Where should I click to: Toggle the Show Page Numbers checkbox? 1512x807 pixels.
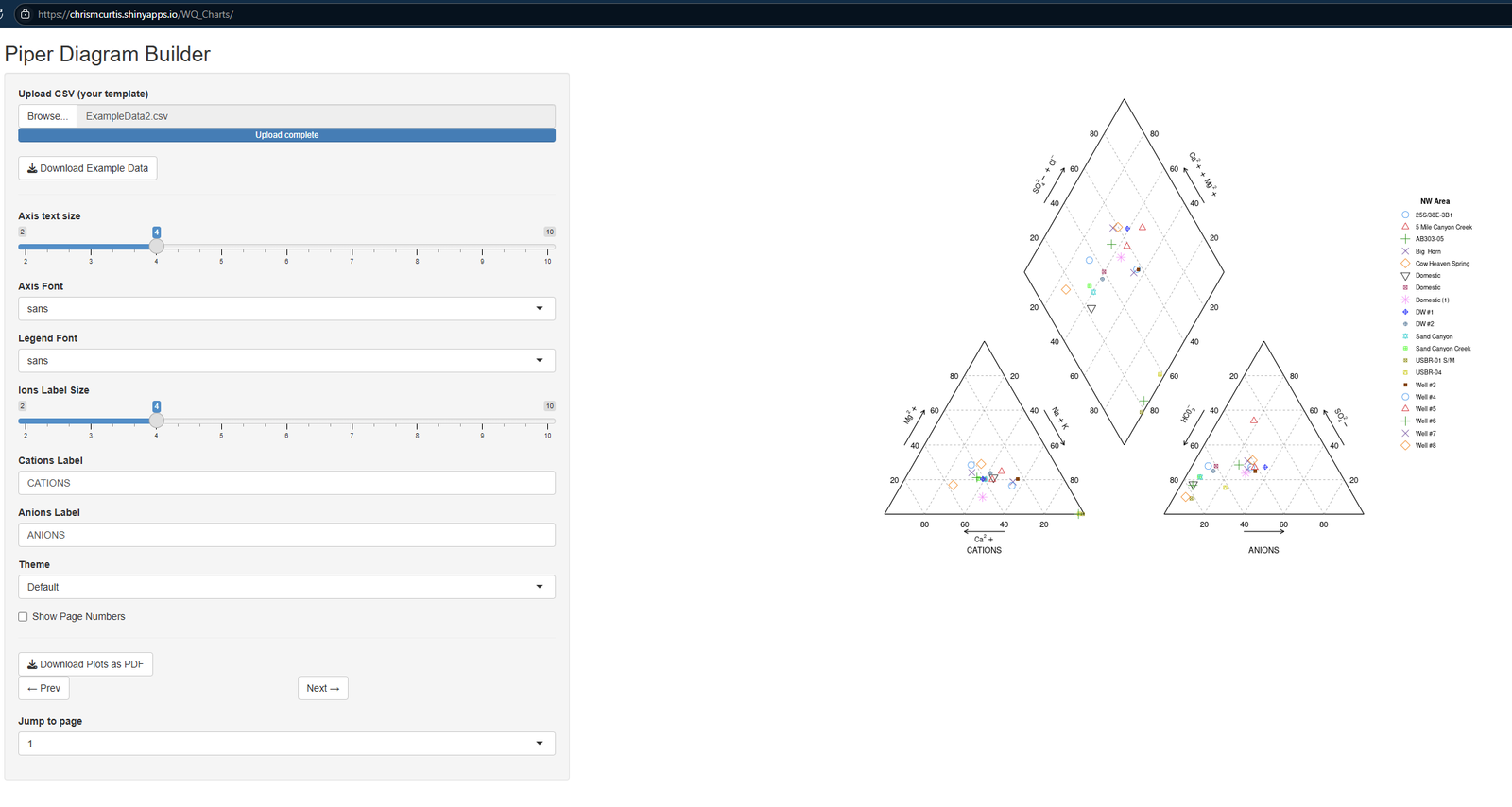(23, 617)
